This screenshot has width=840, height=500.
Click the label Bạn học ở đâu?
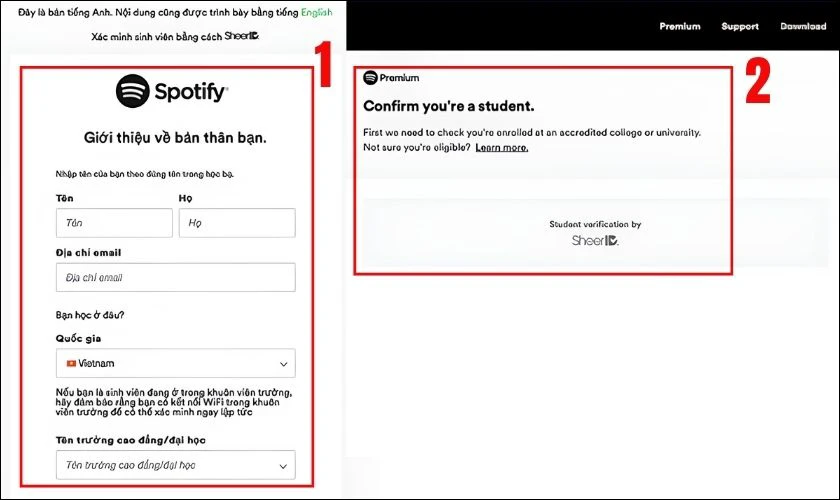tap(89, 315)
